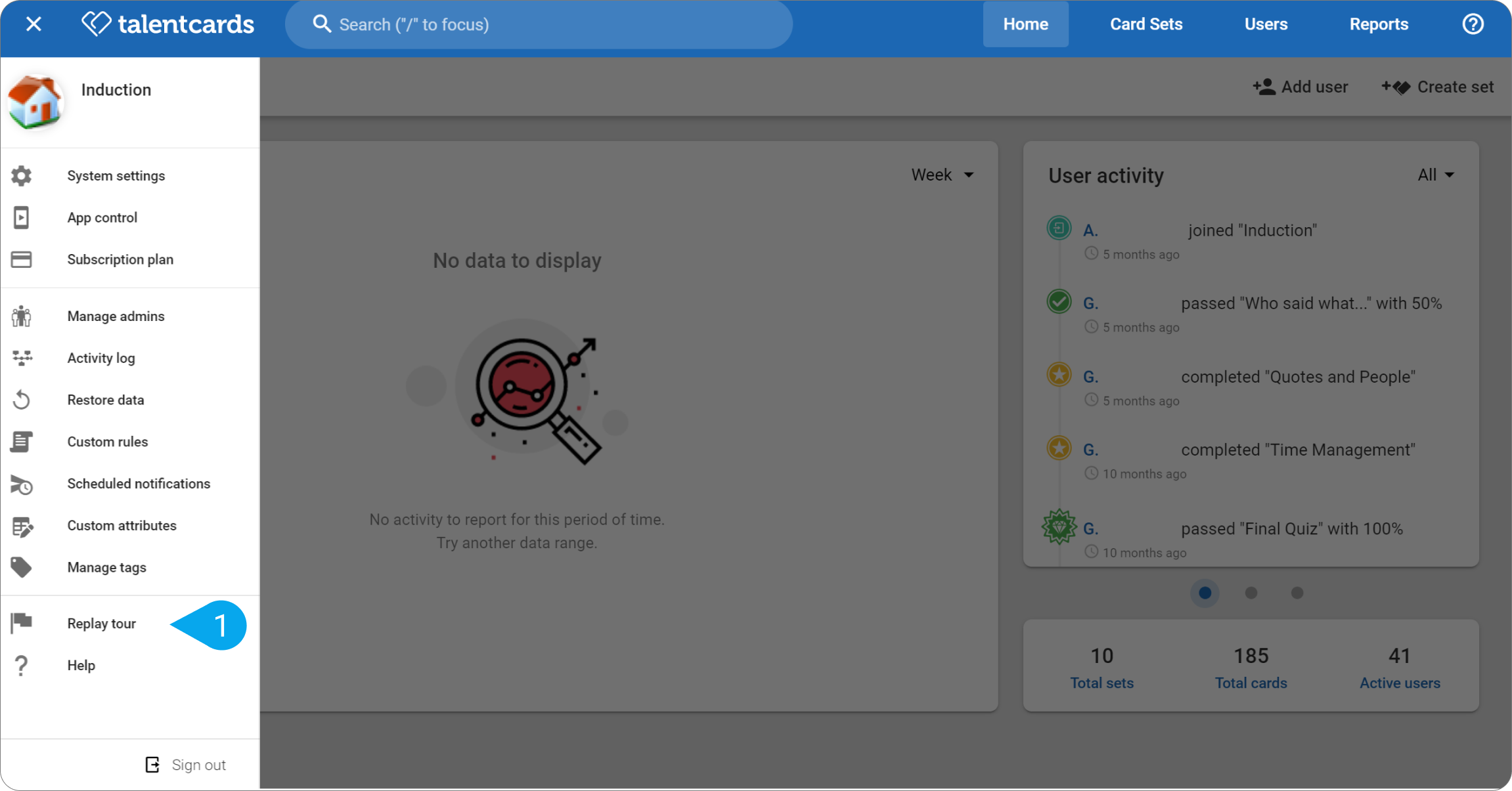Select the first carousel page dot
The image size is (1512, 791).
click(1205, 593)
